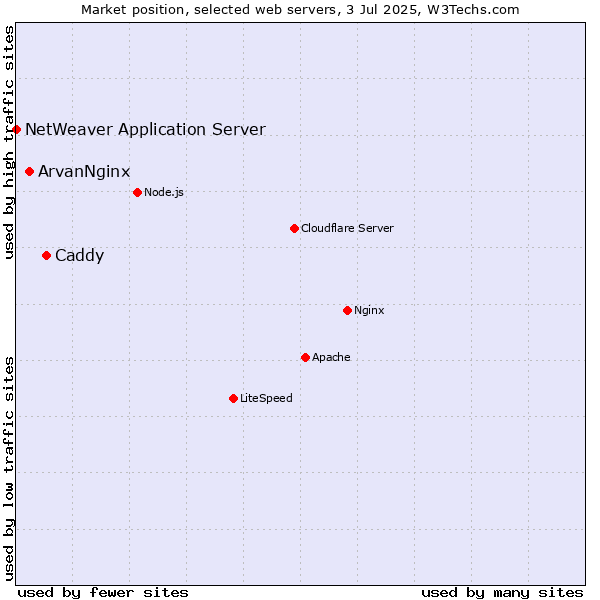
Task: Select the Caddy data point
Action: (46, 256)
